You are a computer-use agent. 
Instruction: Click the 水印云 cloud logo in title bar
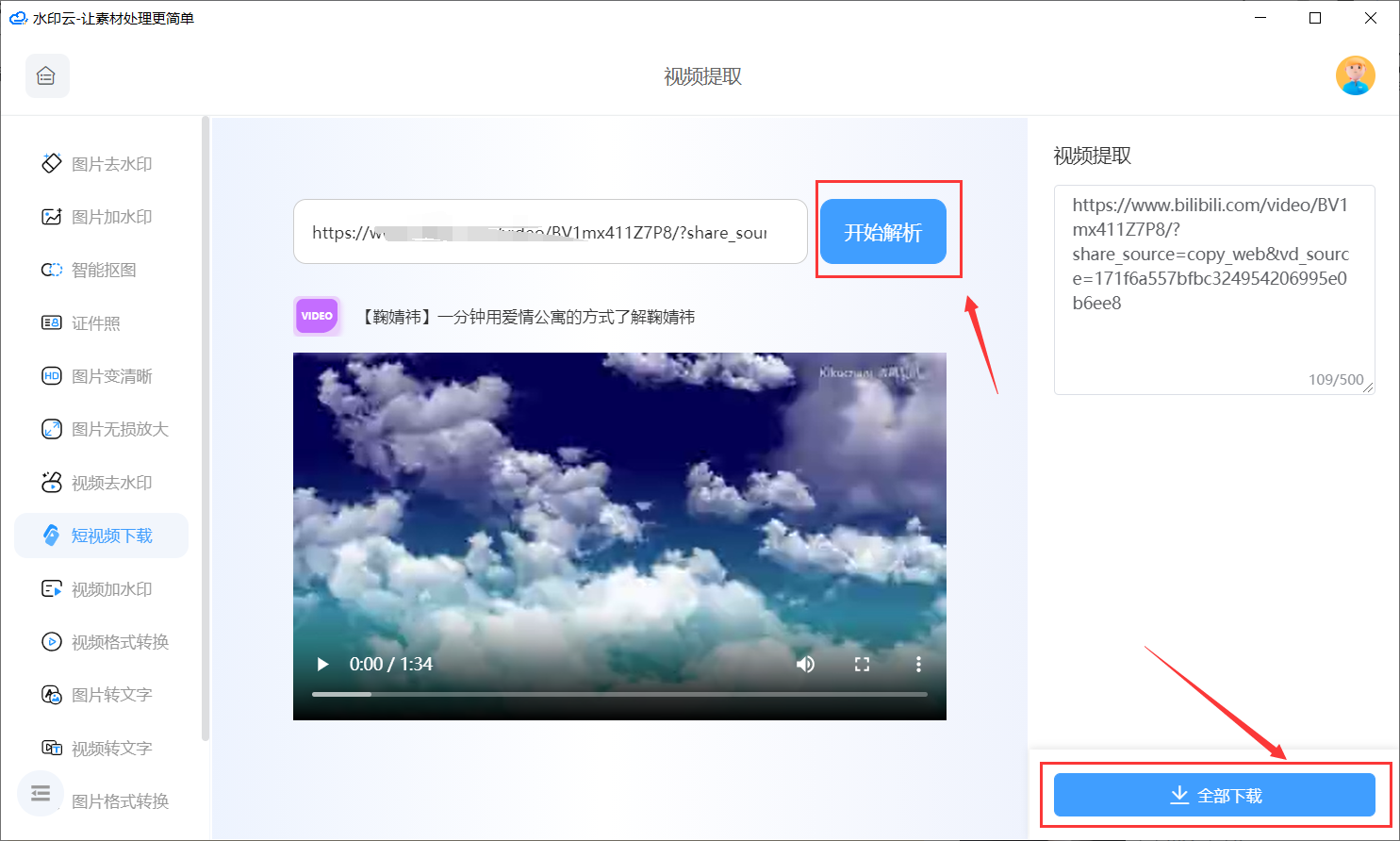18,18
